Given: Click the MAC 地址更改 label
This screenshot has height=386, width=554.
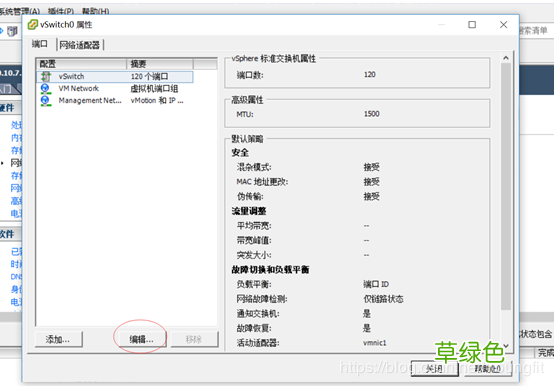Looking at the screenshot, I should tap(262, 182).
